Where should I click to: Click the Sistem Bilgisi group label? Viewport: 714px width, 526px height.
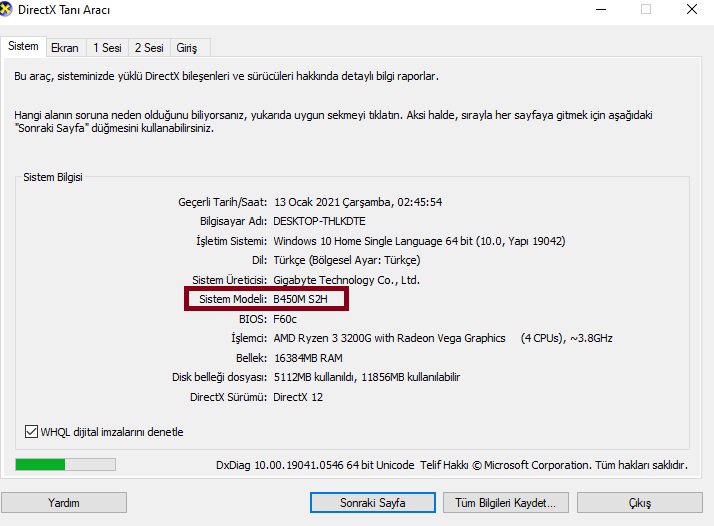(x=53, y=177)
